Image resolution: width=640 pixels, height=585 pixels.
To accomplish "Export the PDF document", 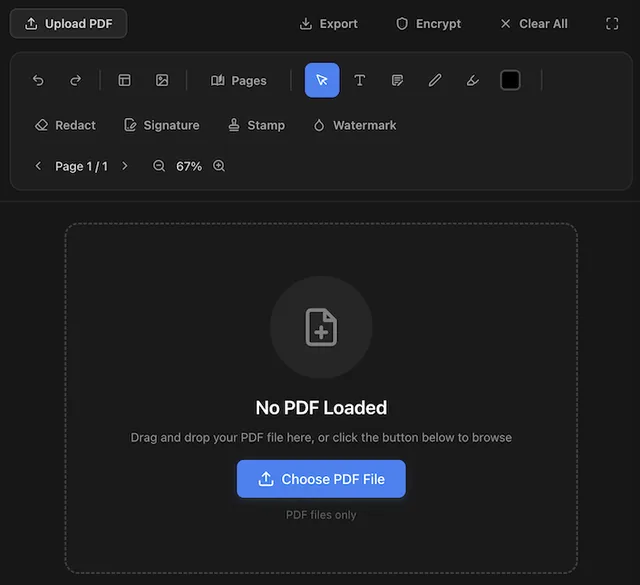I will 329,24.
